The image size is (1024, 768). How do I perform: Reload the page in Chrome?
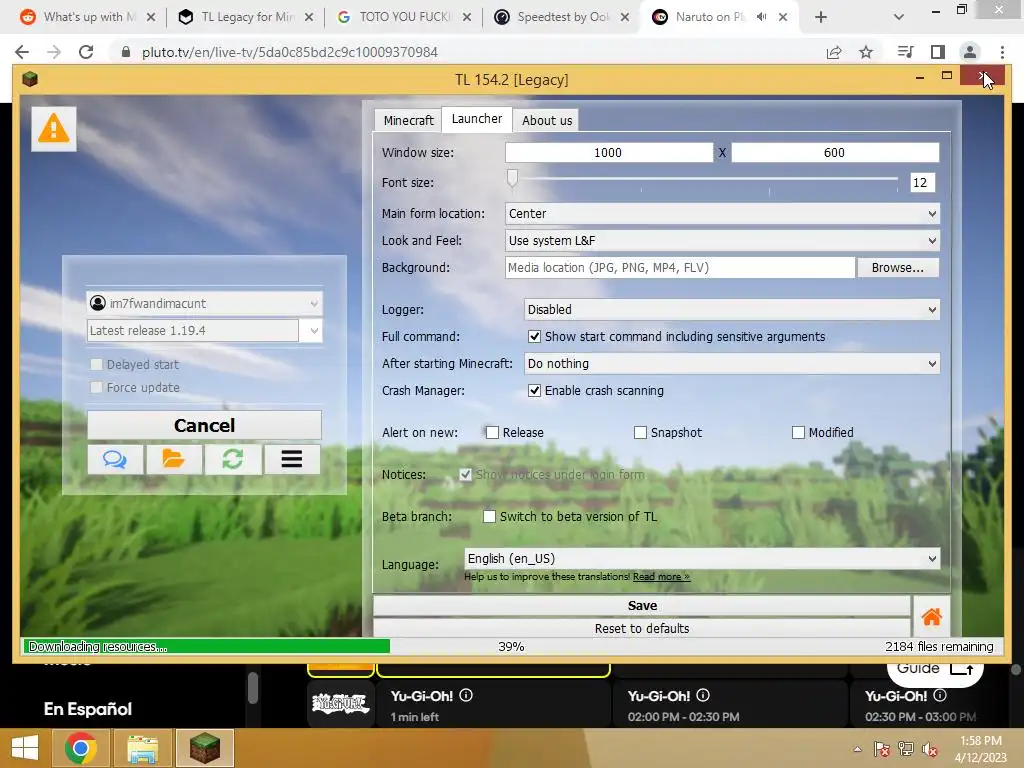[x=86, y=52]
